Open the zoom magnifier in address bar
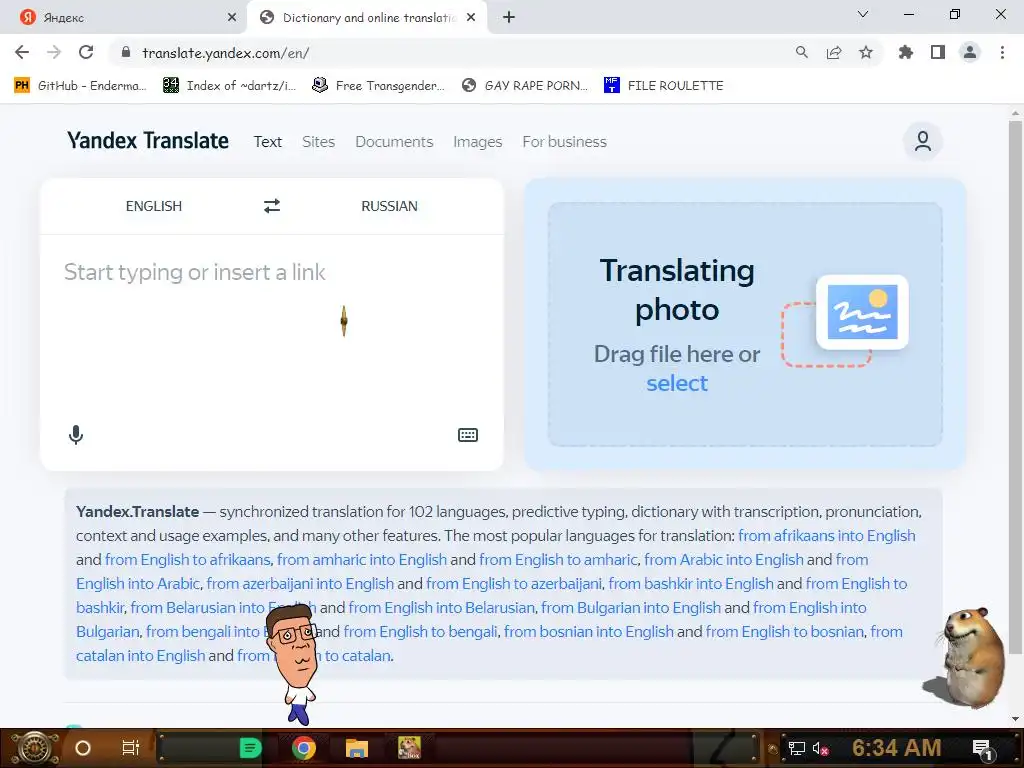 click(802, 52)
